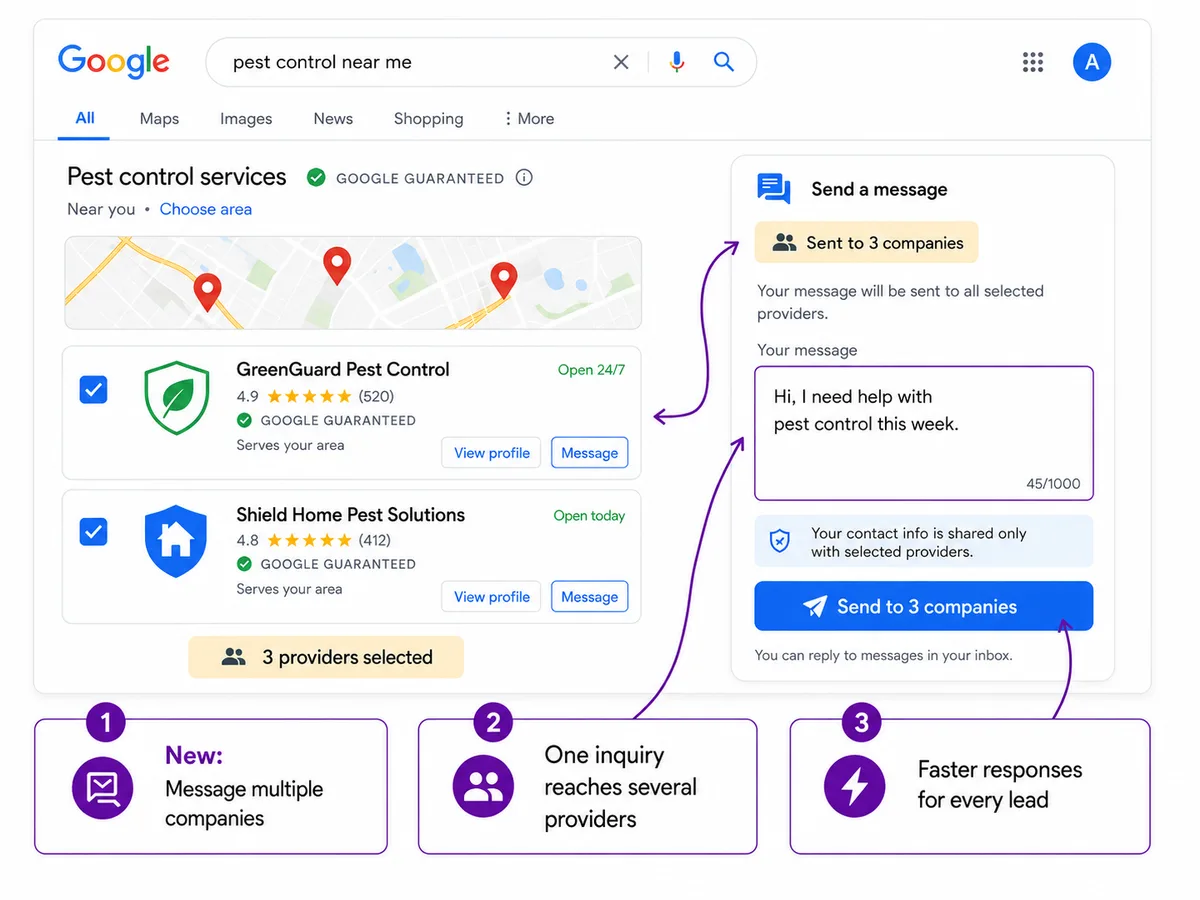
Task: Click the Send a message heading
Action: (x=879, y=189)
